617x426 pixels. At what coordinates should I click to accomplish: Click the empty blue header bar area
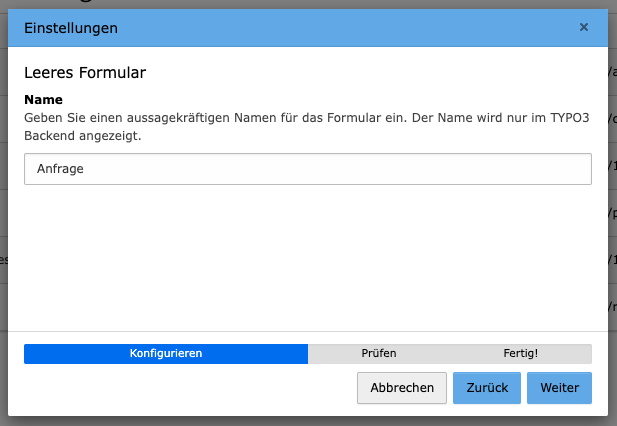(x=346, y=28)
